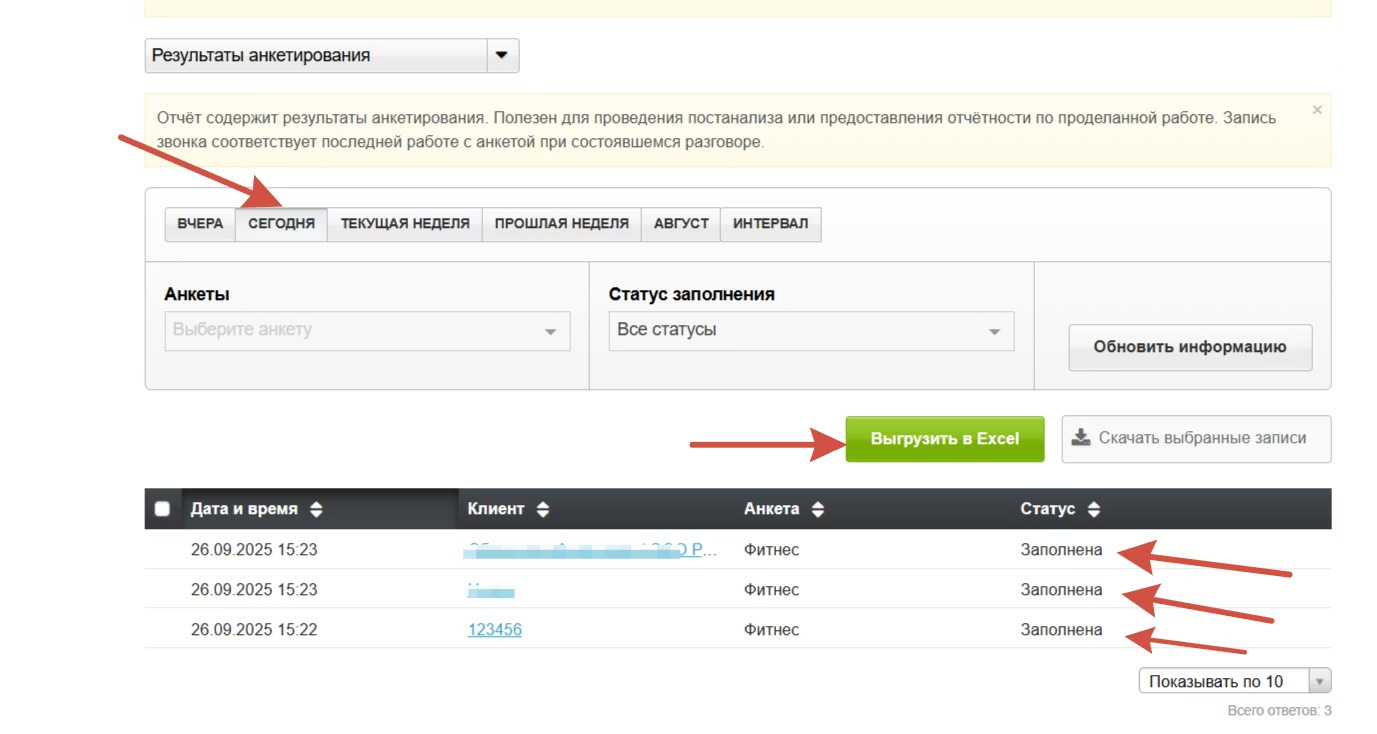Switch to the ВЧЕРА period tab
Image resolution: width=1377 pixels, height=734 pixels.
tap(200, 224)
